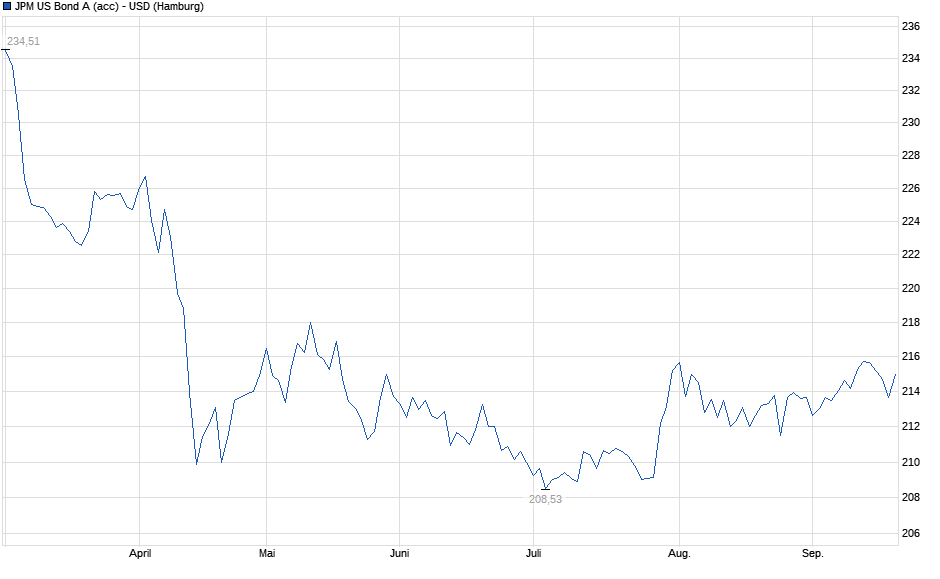Click the 230 price axis label

(911, 122)
